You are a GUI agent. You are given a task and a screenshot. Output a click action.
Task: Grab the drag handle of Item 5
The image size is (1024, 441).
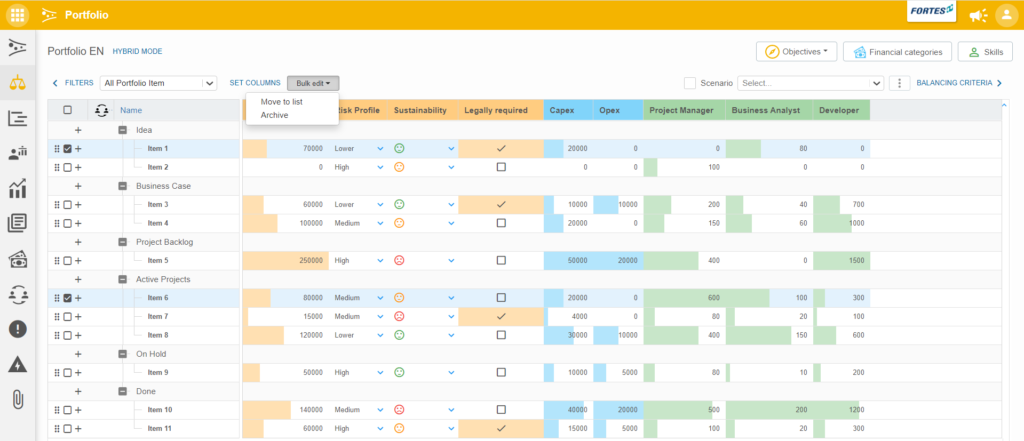point(57,261)
